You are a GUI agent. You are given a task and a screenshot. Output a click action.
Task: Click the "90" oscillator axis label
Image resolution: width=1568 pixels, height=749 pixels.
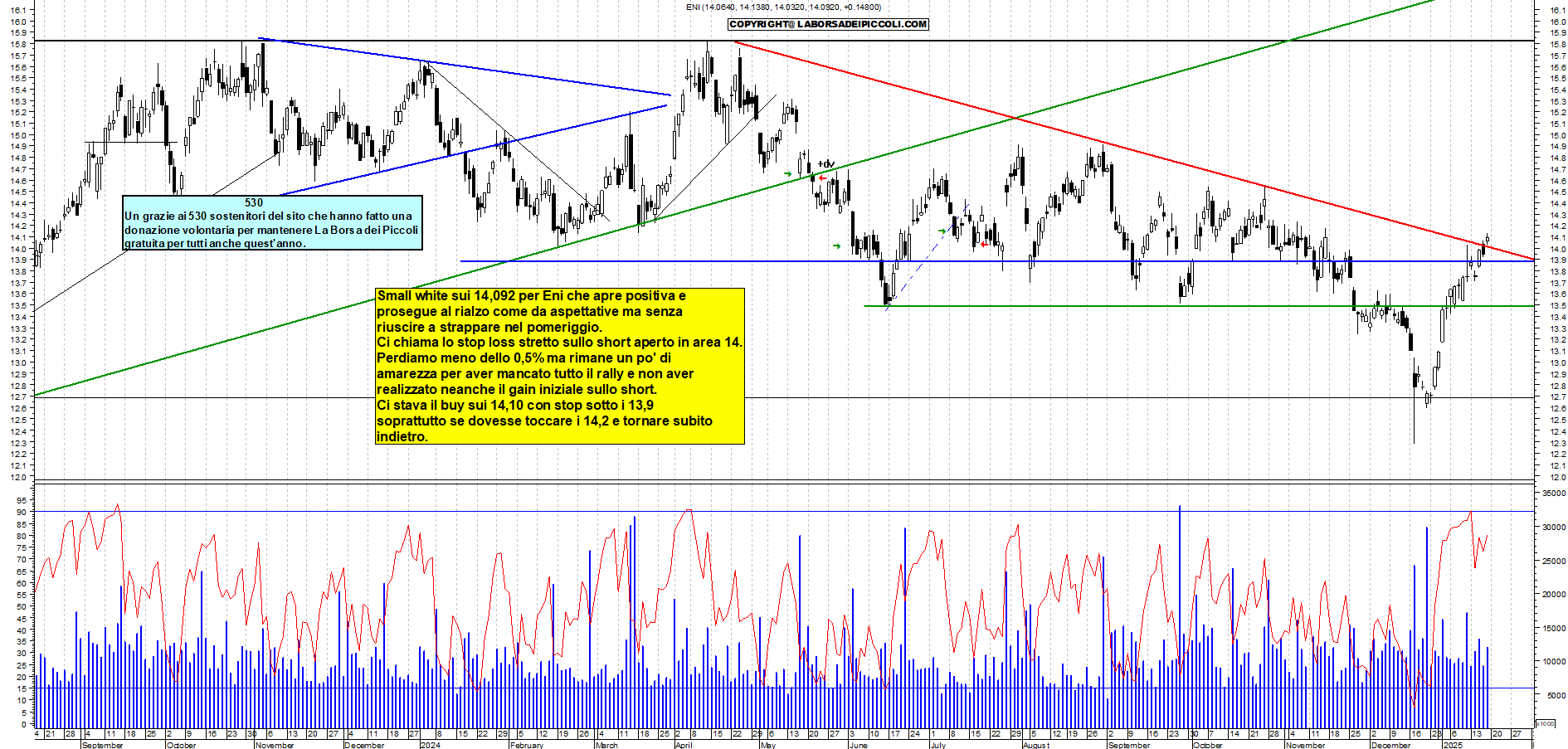(x=22, y=512)
